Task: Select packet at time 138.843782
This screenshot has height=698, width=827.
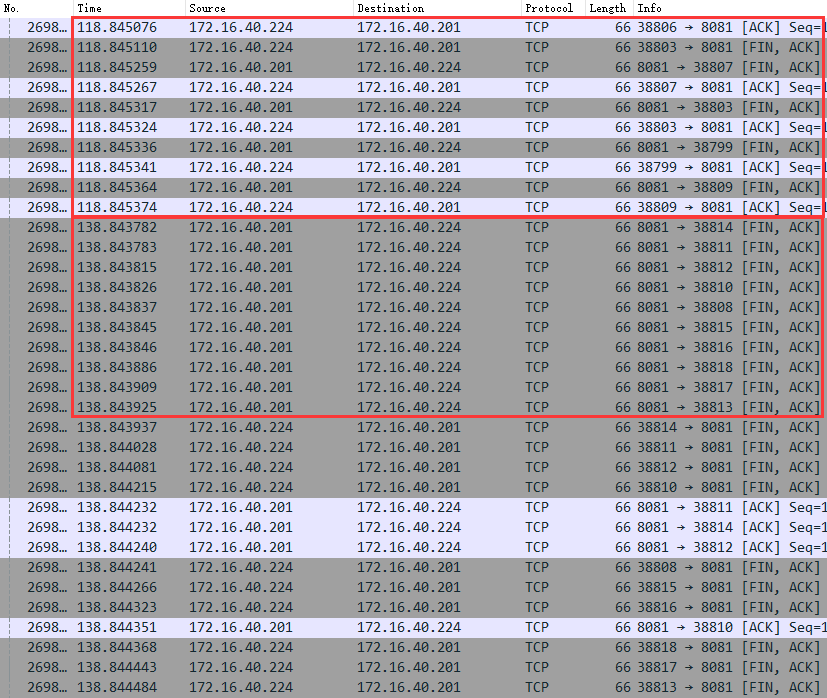Action: tap(414, 227)
